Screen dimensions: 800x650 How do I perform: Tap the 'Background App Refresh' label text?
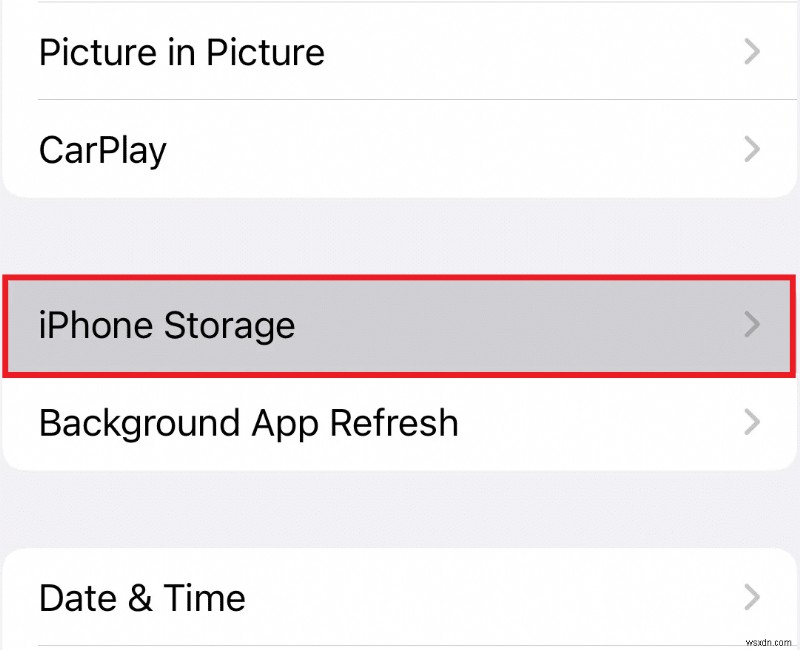[x=248, y=423]
